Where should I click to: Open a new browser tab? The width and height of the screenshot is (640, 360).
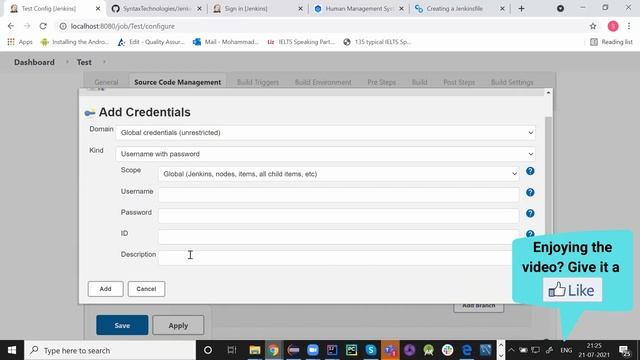click(521, 9)
